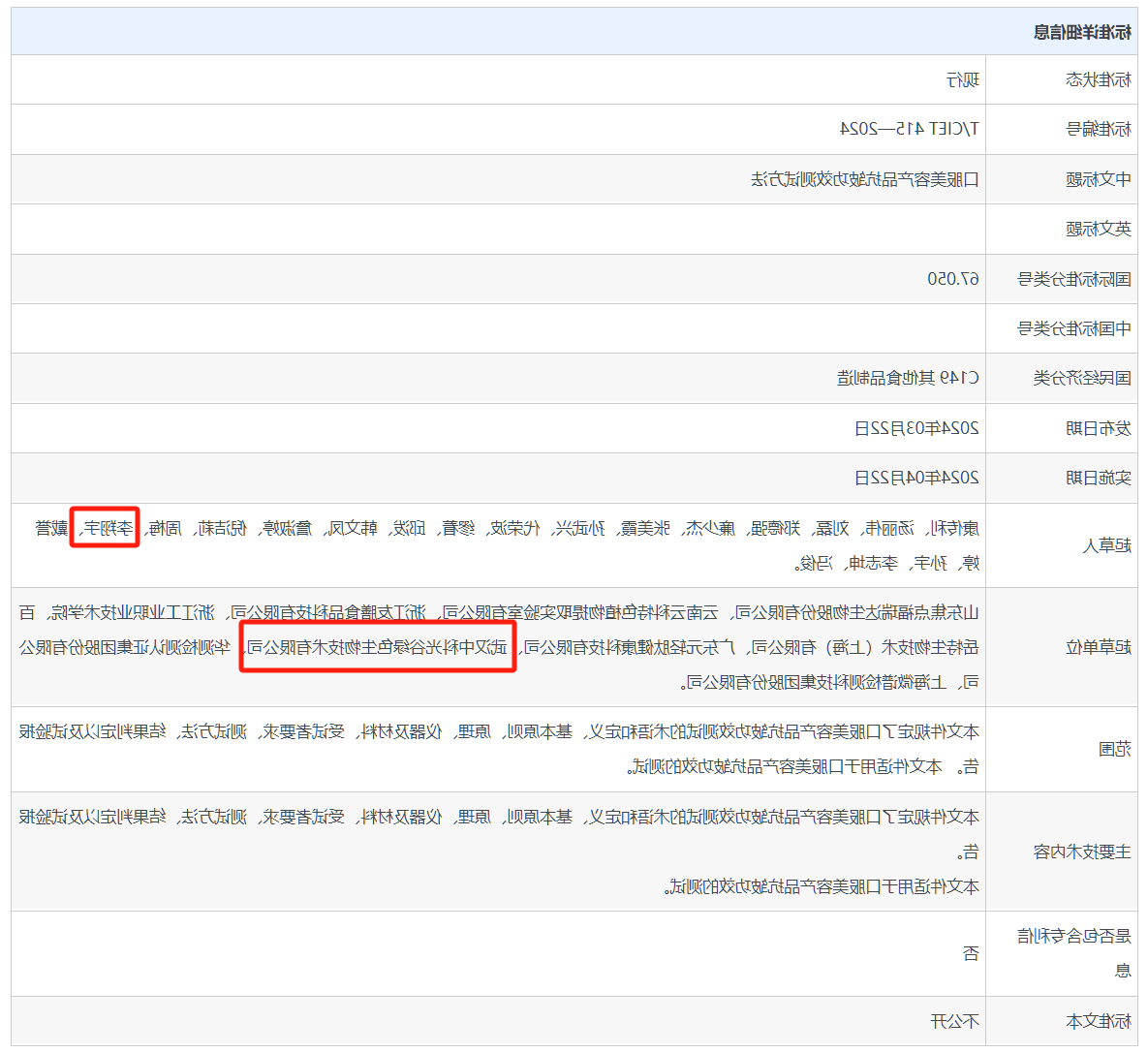The image size is (1148, 1053).
Task: Select the 标准状态 value 现行
Action: click(962, 79)
